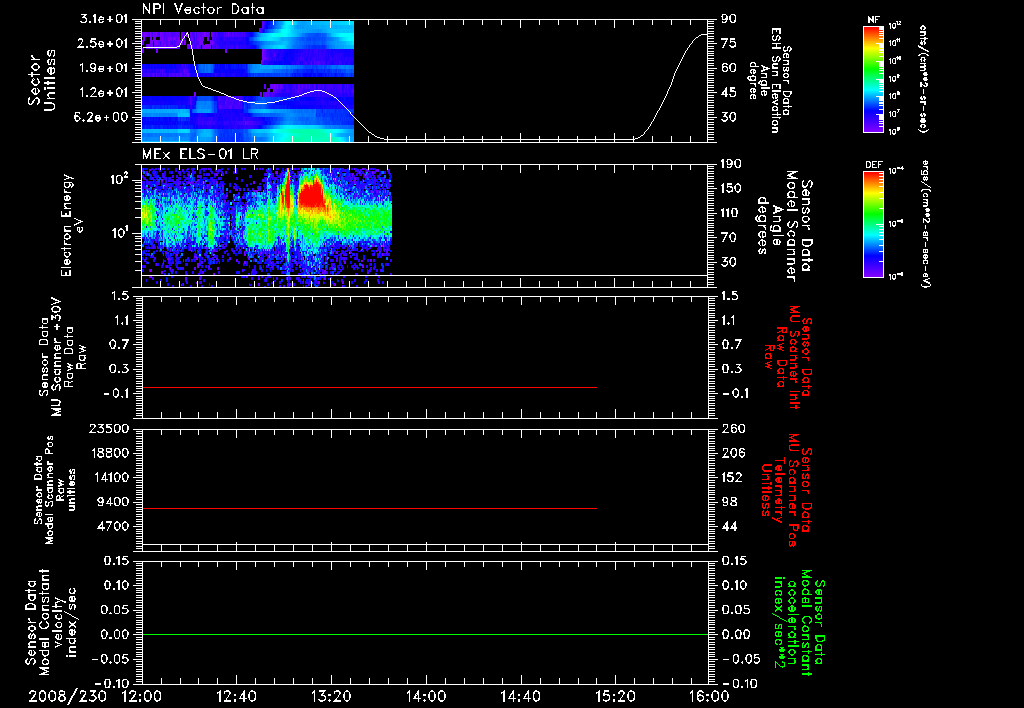Click the 190 scanner angle tick label
1024x708 pixels.
pos(732,164)
